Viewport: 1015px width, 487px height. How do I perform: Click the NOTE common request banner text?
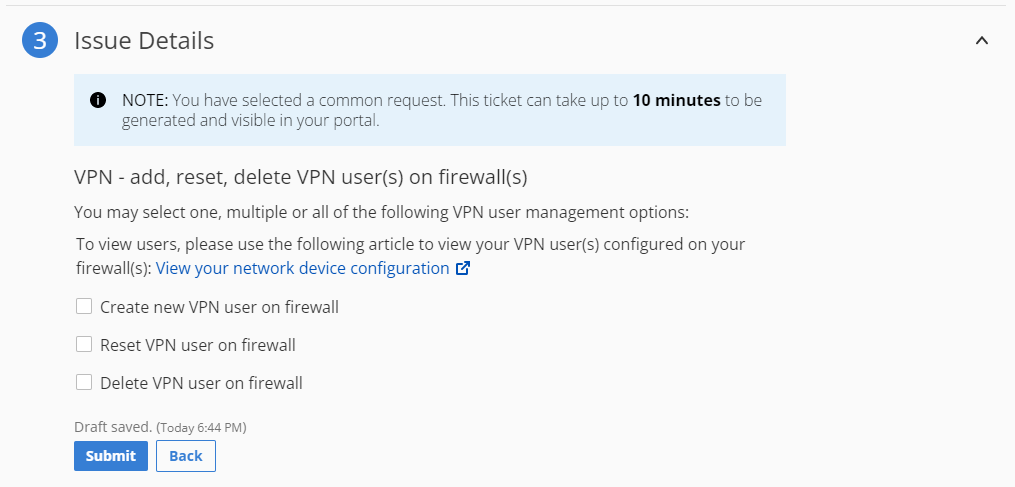pyautogui.click(x=441, y=110)
